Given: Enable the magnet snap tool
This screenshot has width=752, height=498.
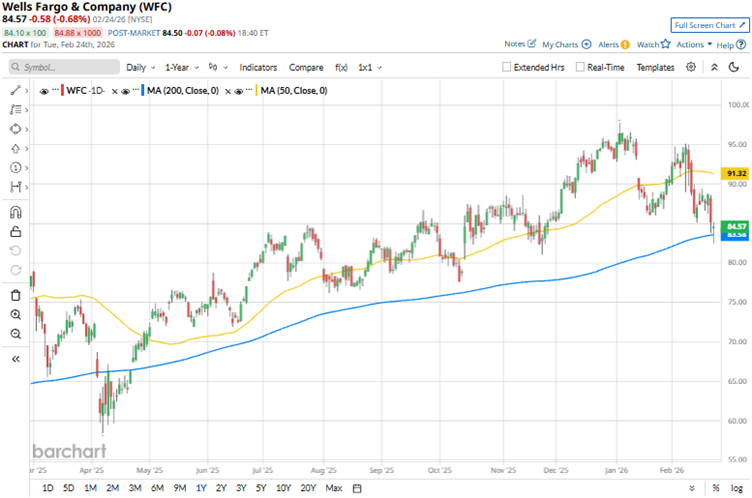Looking at the screenshot, I should (x=16, y=212).
